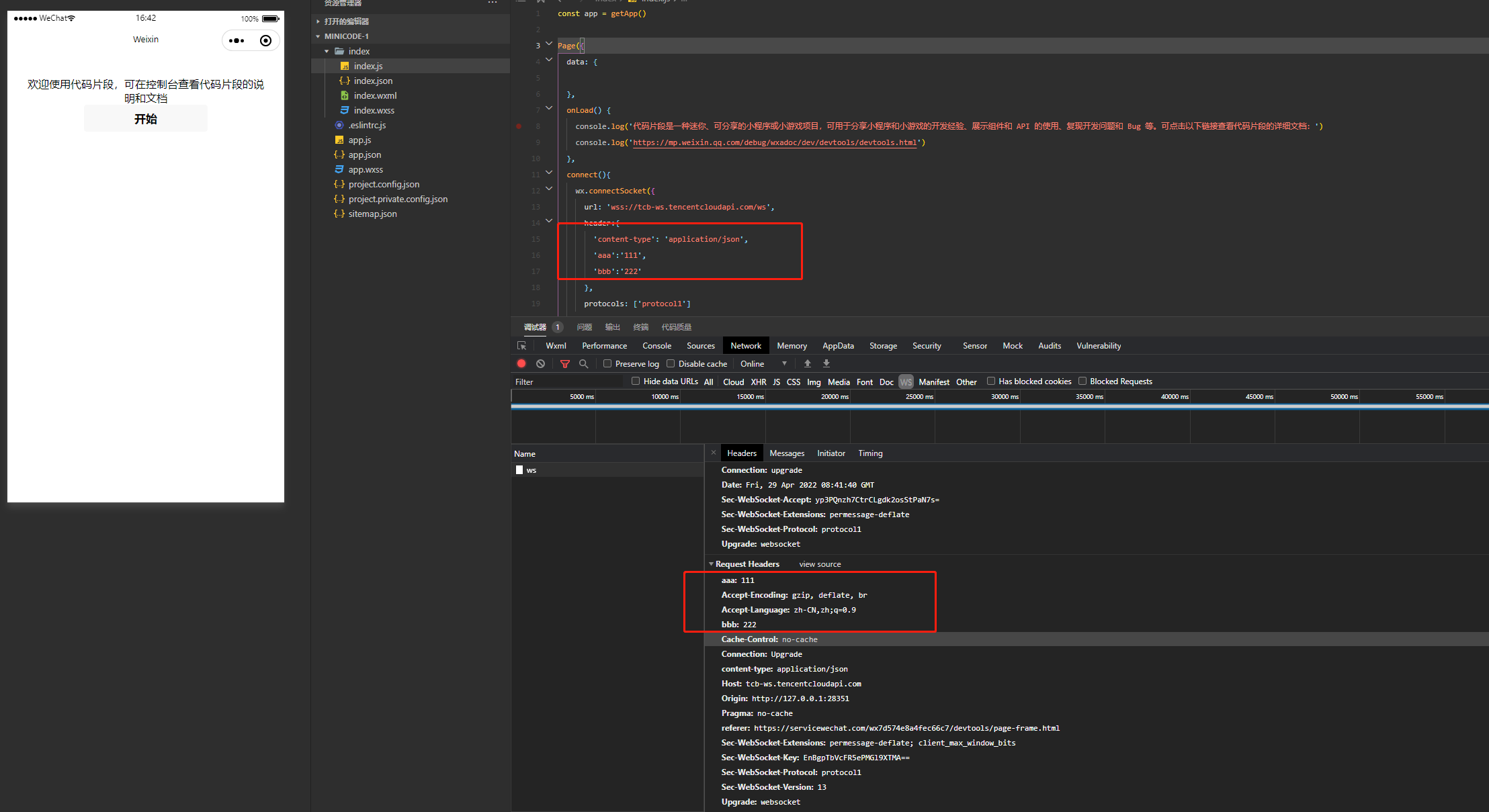Open the Messages tab for ws request
Screen dimensions: 1489x812
coord(786,453)
